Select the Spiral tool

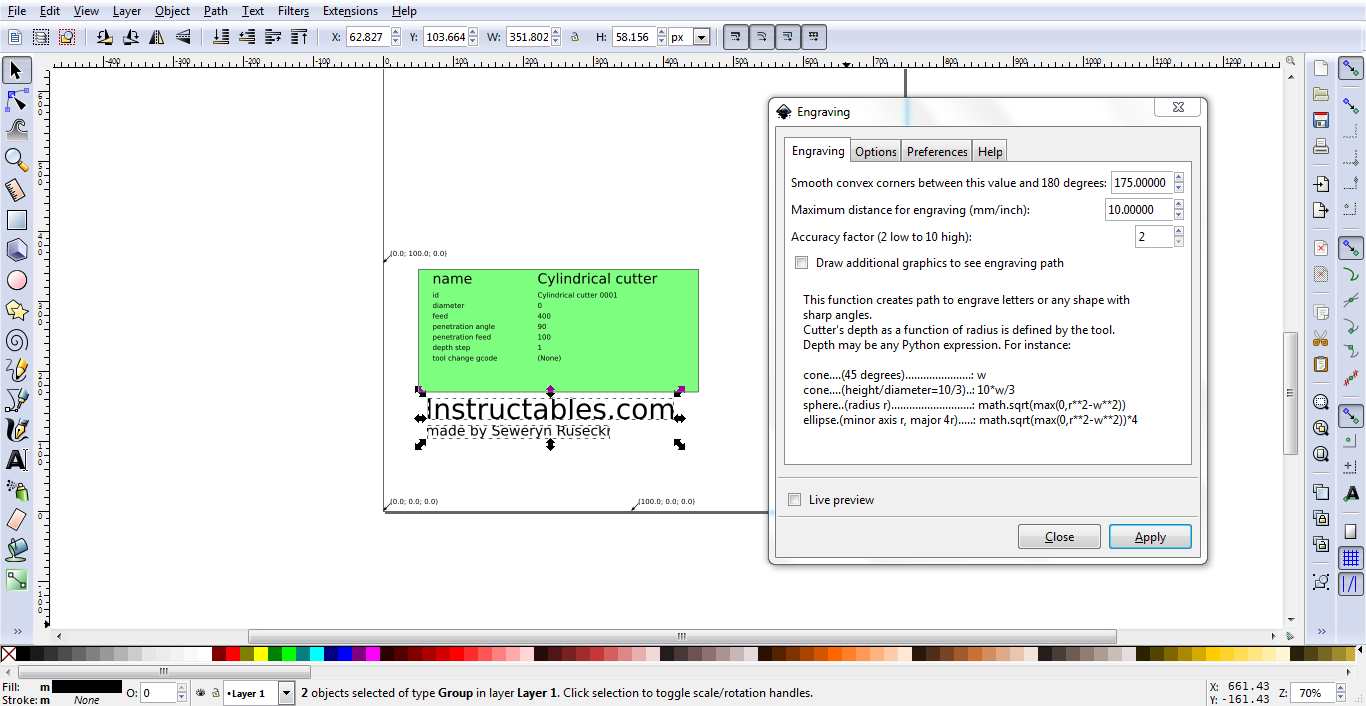click(x=16, y=339)
